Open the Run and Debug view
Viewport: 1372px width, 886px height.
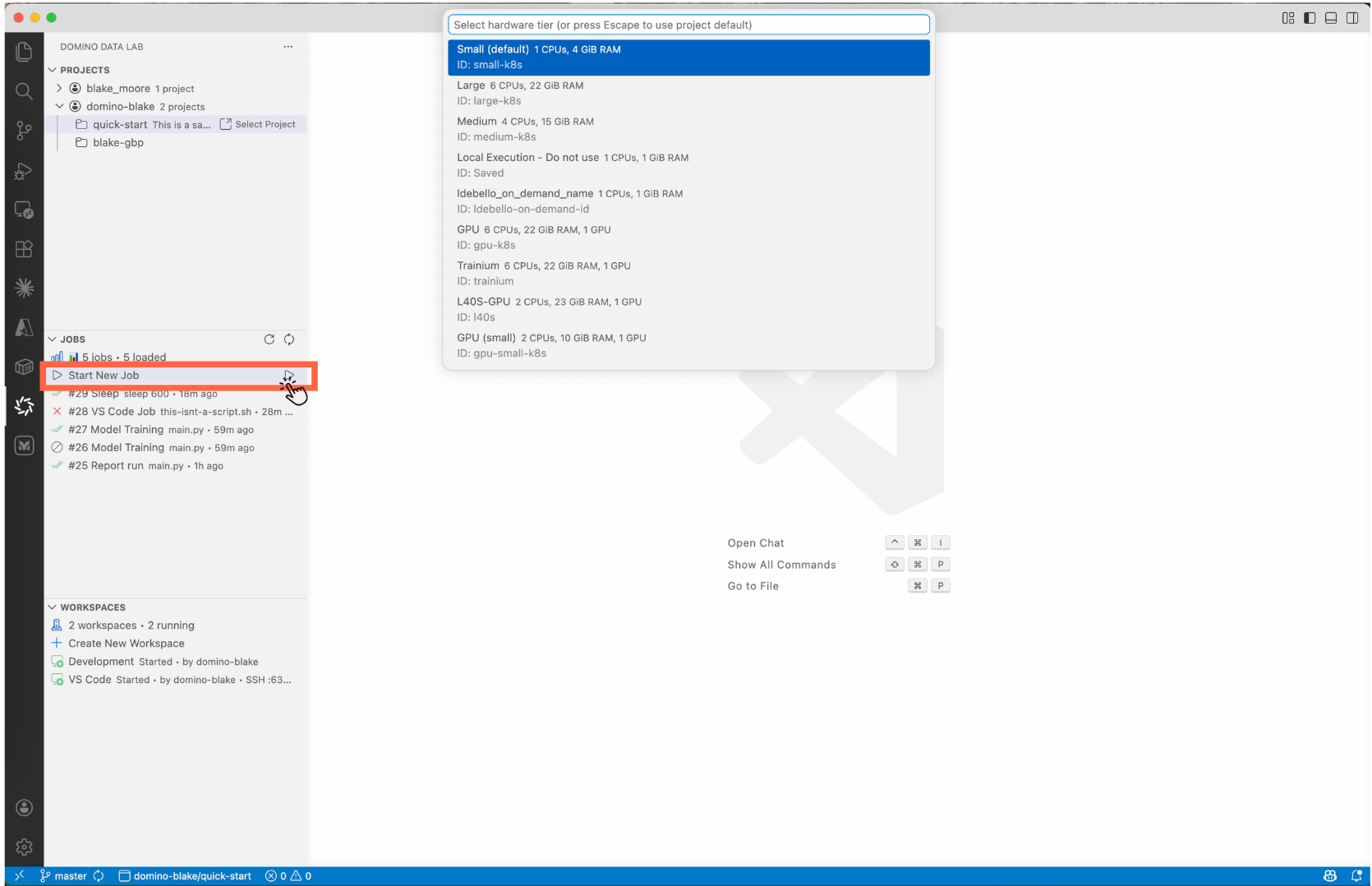pyautogui.click(x=24, y=171)
